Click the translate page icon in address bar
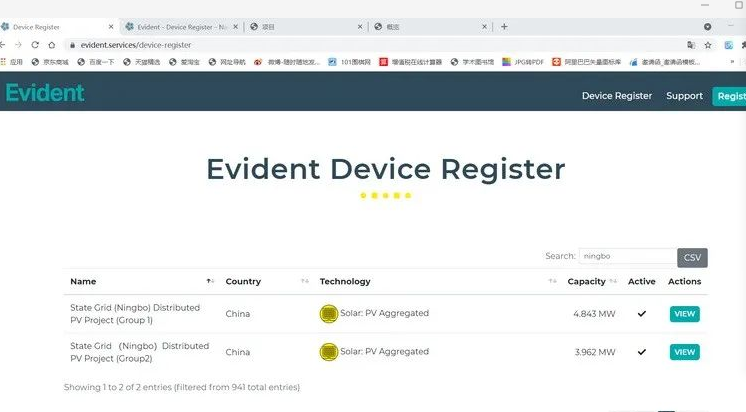The image size is (746, 412). click(691, 45)
